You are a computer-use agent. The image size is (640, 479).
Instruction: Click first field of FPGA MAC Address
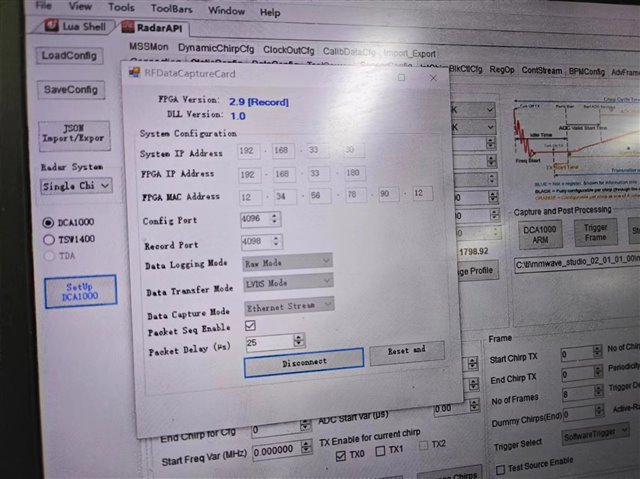250,197
